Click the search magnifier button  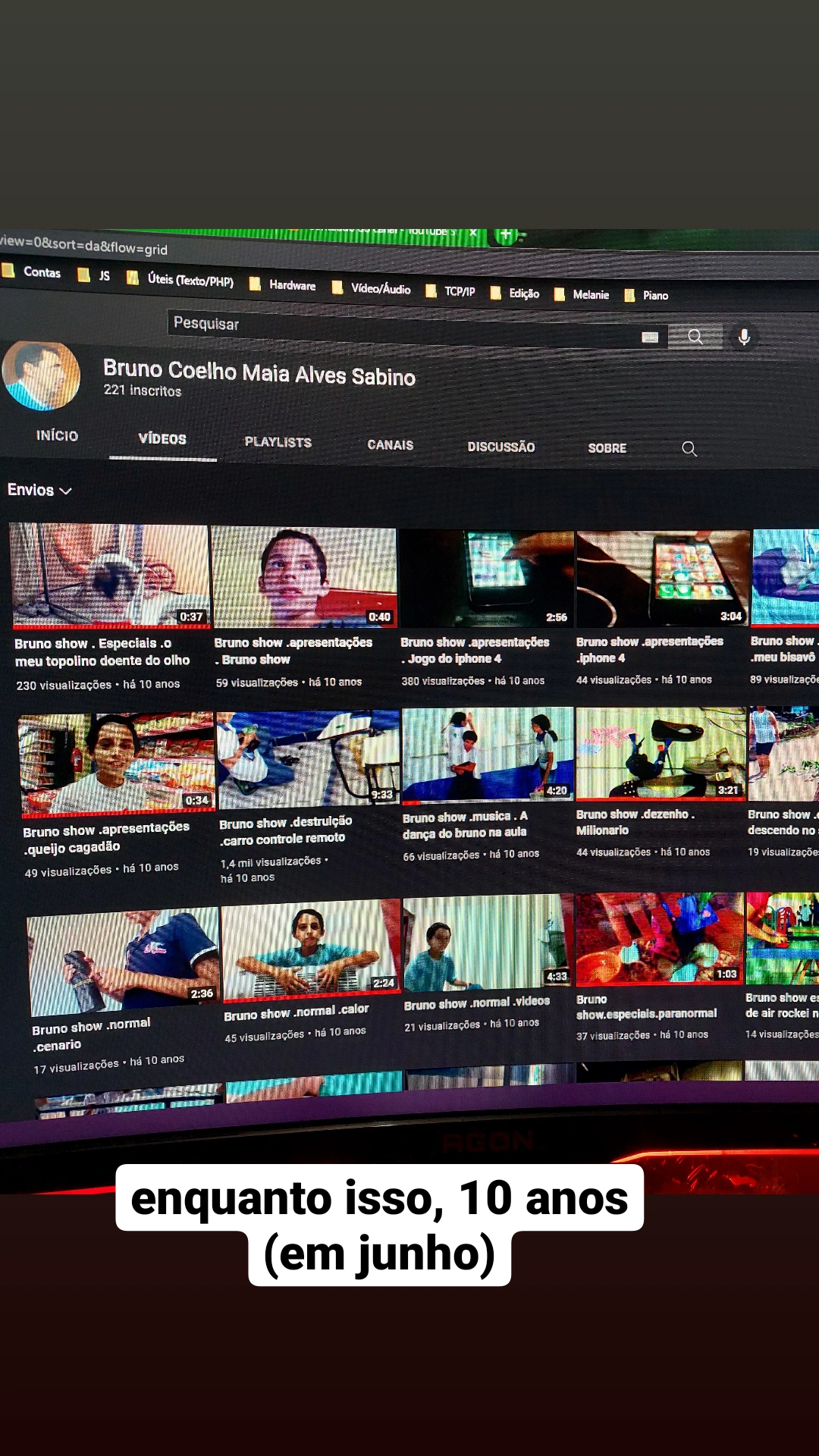click(x=695, y=337)
